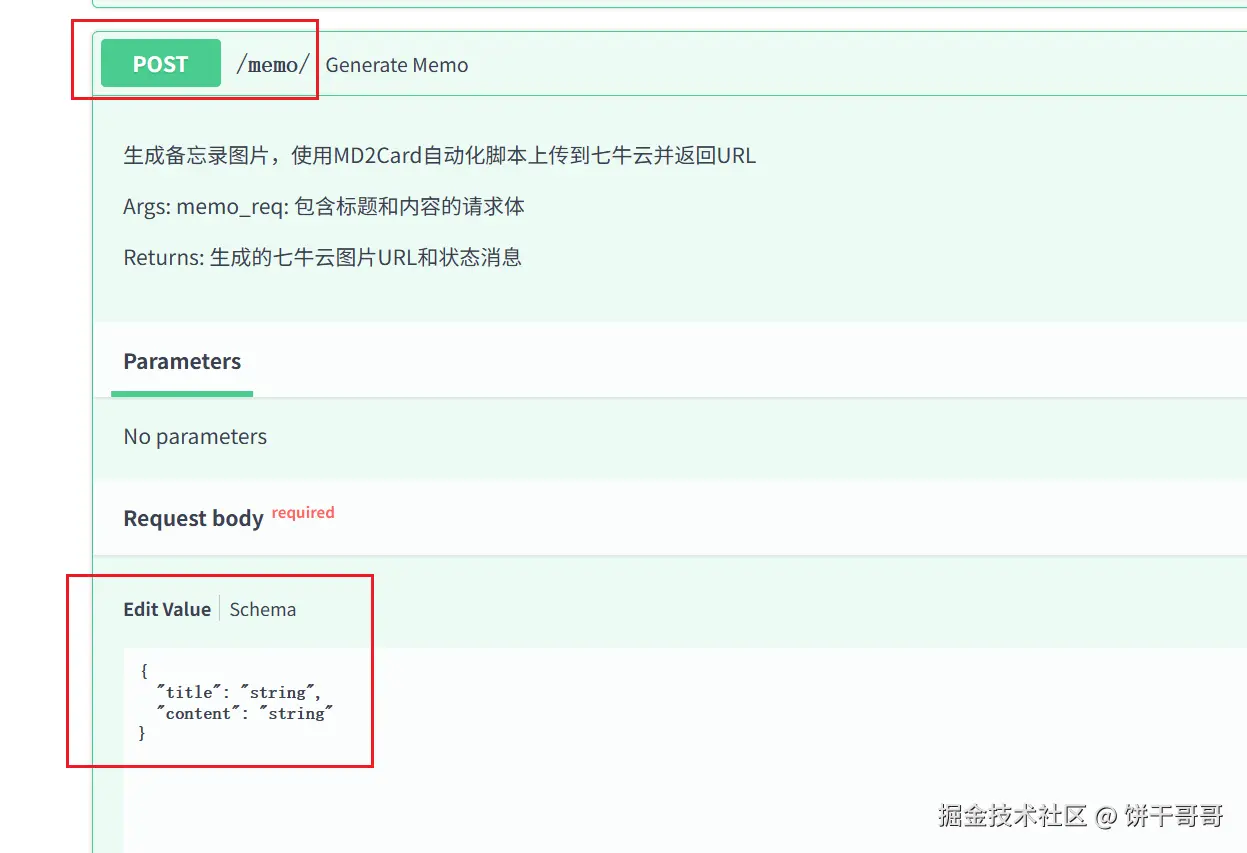Viewport: 1247px width, 853px height.
Task: Switch to the Edit Value tab
Action: coord(167,609)
